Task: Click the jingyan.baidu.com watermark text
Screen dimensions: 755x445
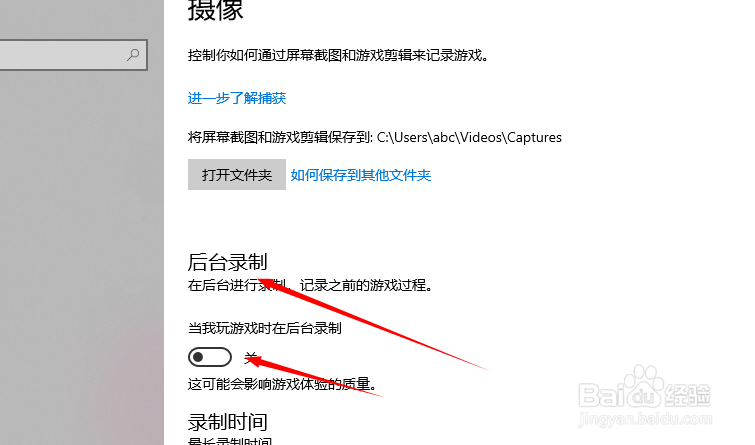Action: coord(645,419)
